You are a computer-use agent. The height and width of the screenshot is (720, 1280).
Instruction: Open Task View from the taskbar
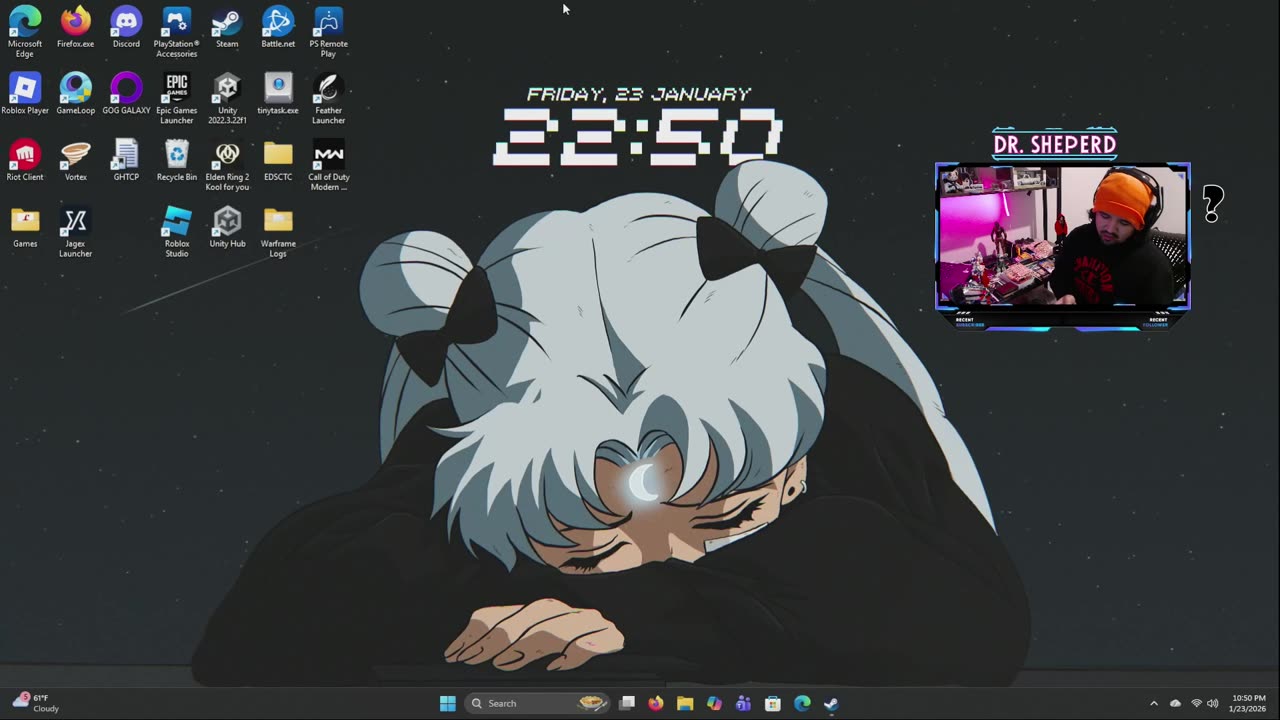(627, 703)
